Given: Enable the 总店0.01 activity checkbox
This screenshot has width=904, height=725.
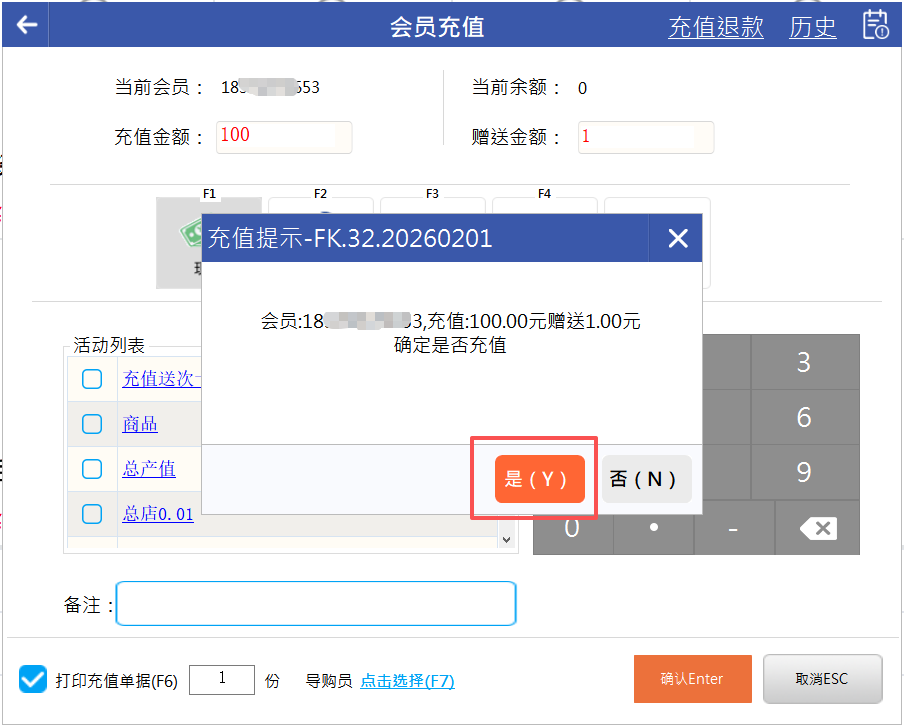Looking at the screenshot, I should tap(92, 514).
